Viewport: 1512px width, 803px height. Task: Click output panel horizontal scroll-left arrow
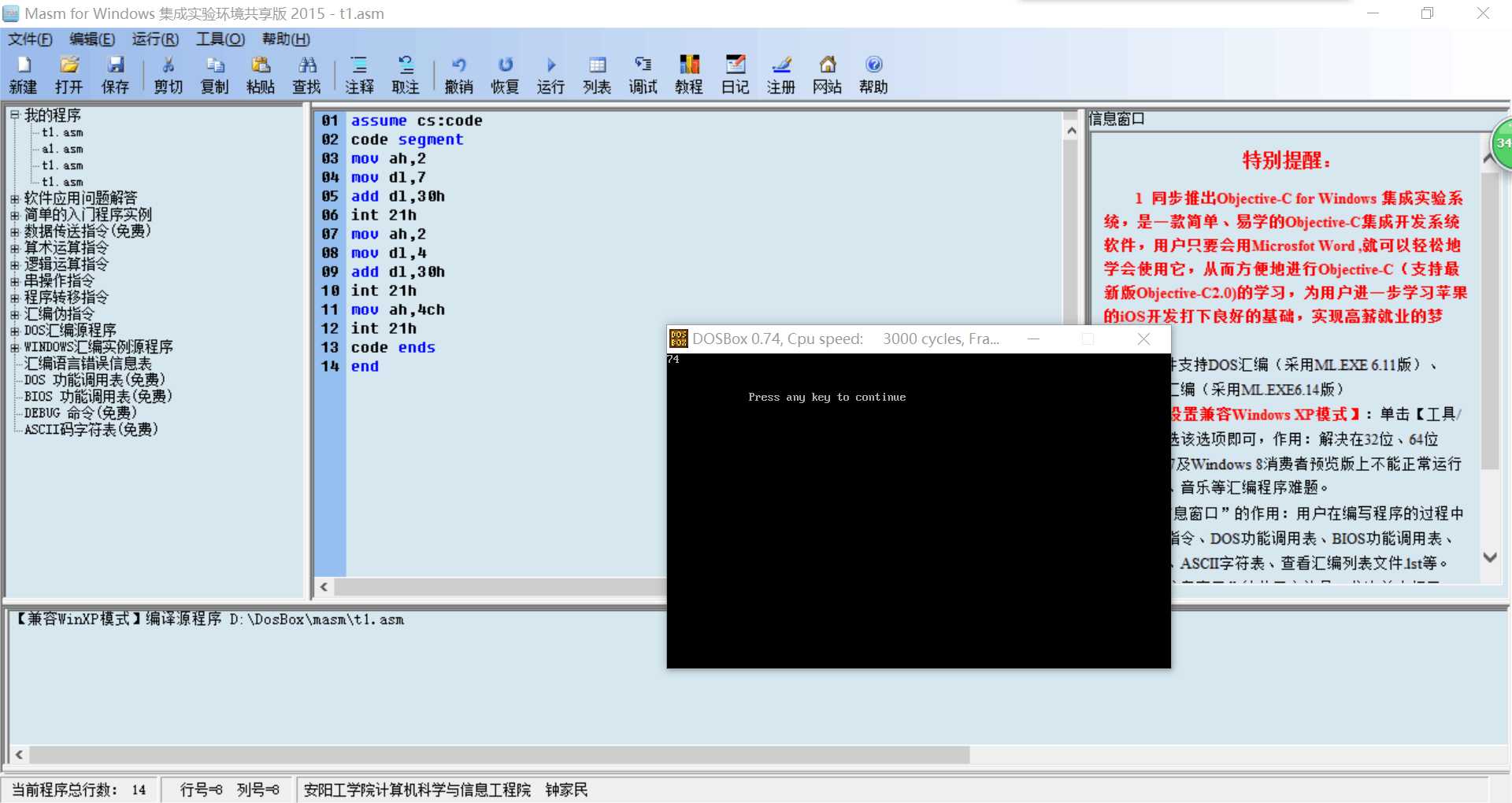tap(19, 754)
